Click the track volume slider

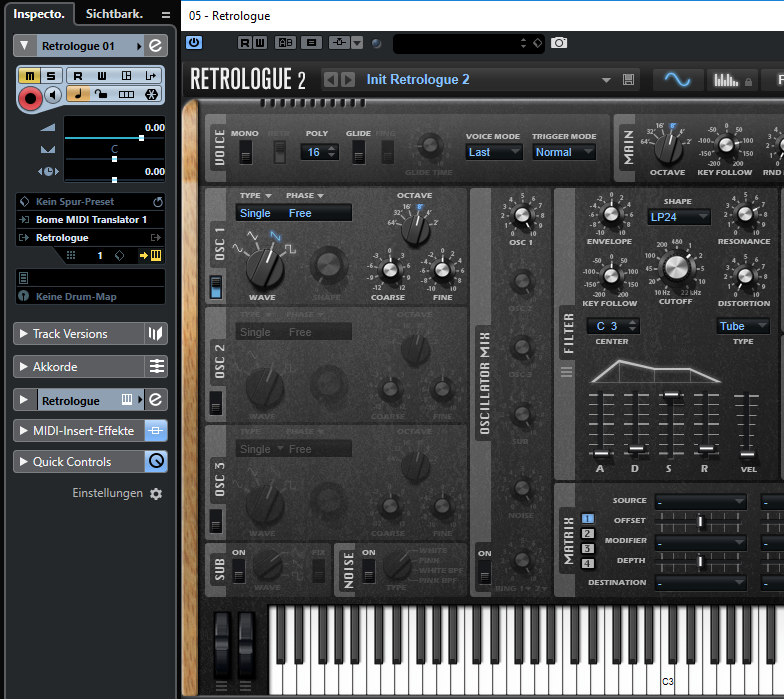point(114,138)
